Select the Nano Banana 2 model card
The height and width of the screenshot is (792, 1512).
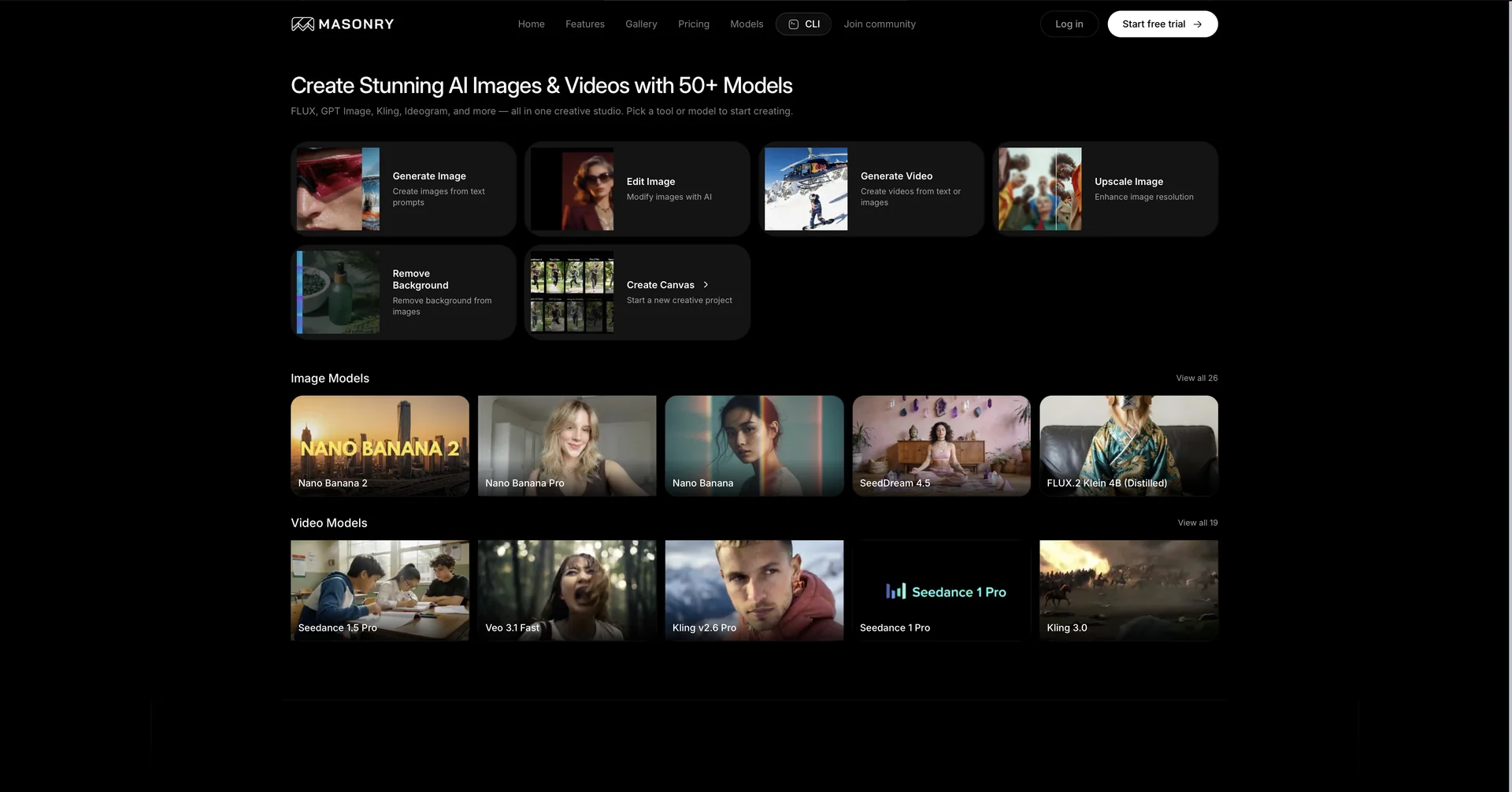click(380, 446)
